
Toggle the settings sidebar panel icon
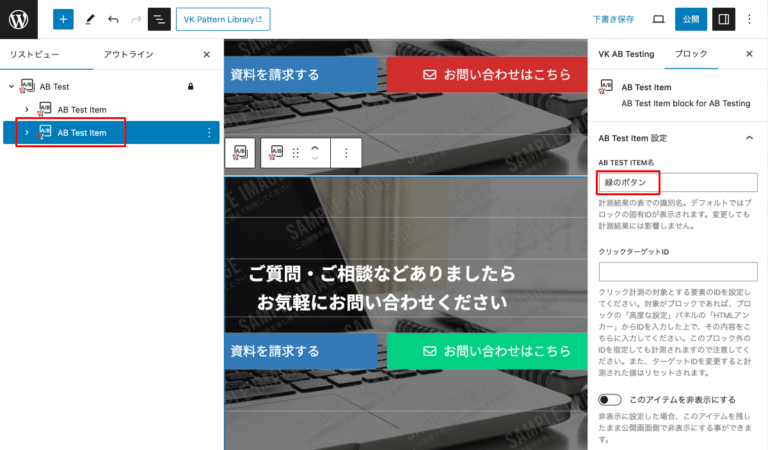click(723, 19)
